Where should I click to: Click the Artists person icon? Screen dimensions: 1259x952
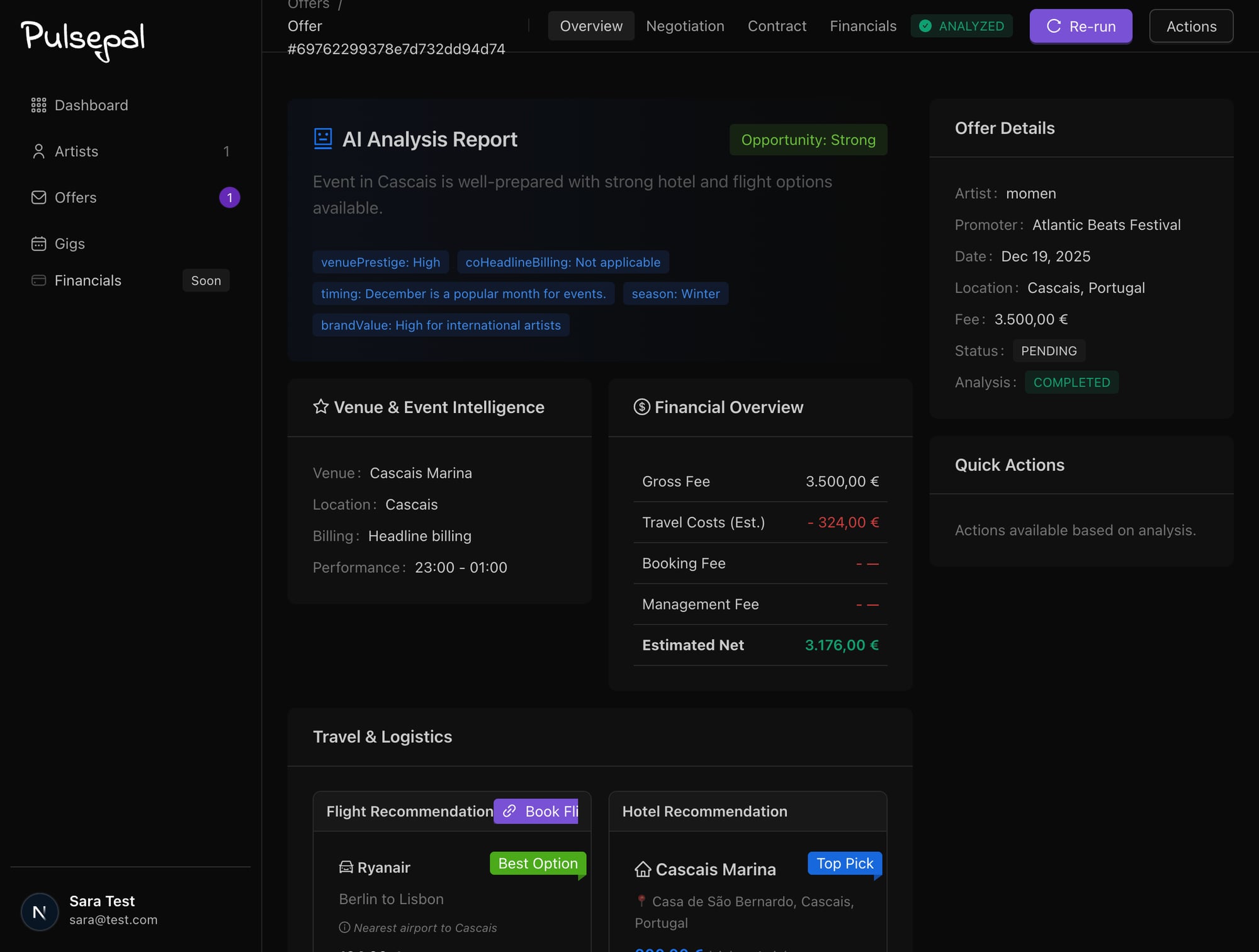(38, 151)
